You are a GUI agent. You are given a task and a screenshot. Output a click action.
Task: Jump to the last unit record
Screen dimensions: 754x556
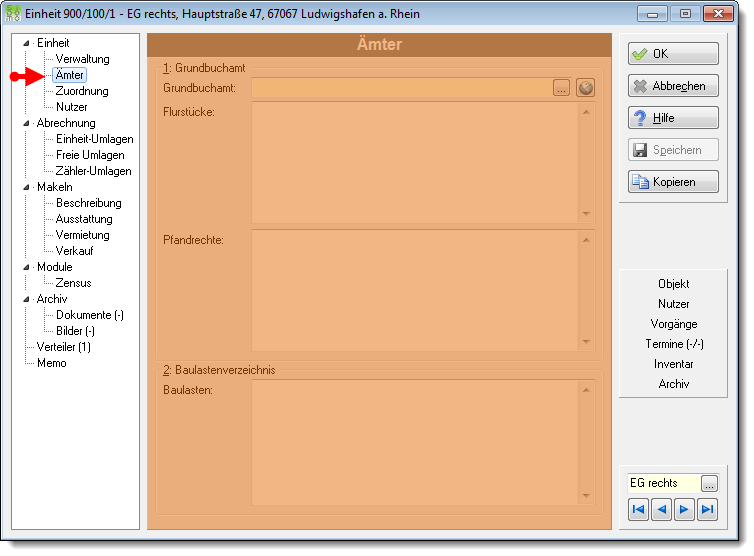(707, 509)
